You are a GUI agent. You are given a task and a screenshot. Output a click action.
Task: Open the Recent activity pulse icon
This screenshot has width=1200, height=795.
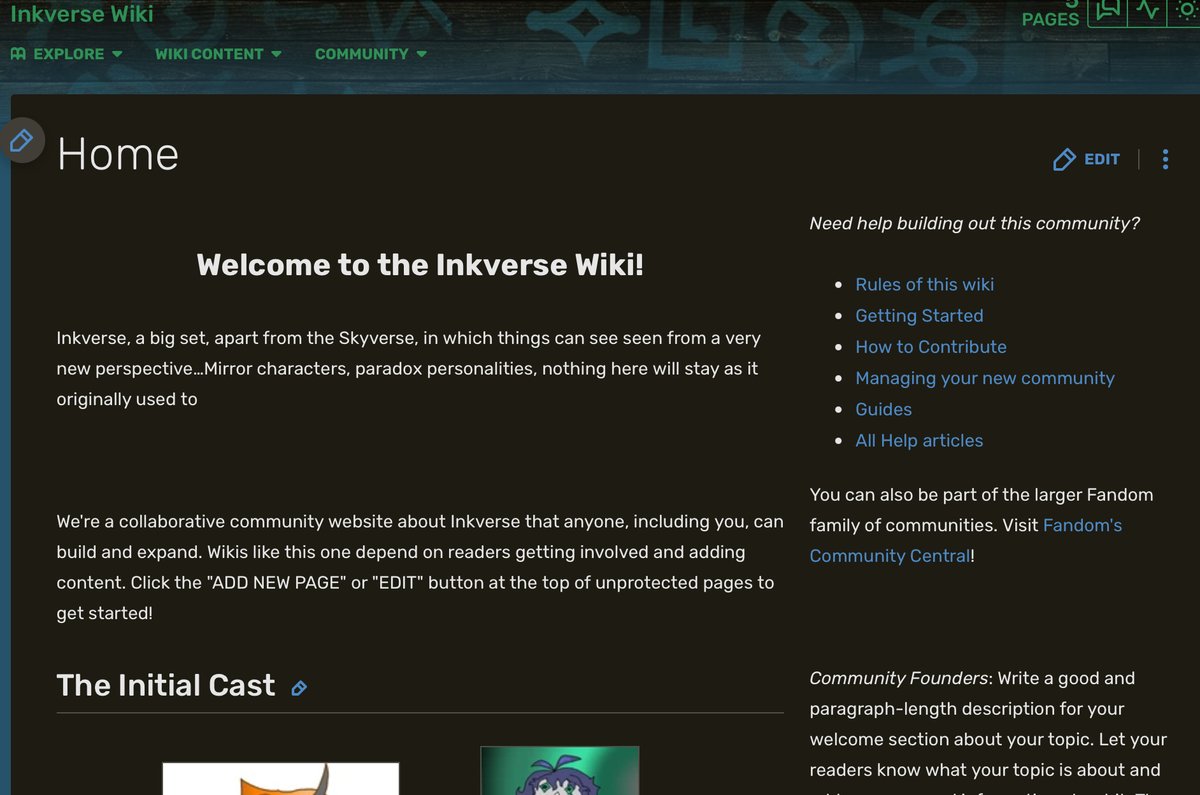[x=1147, y=11]
